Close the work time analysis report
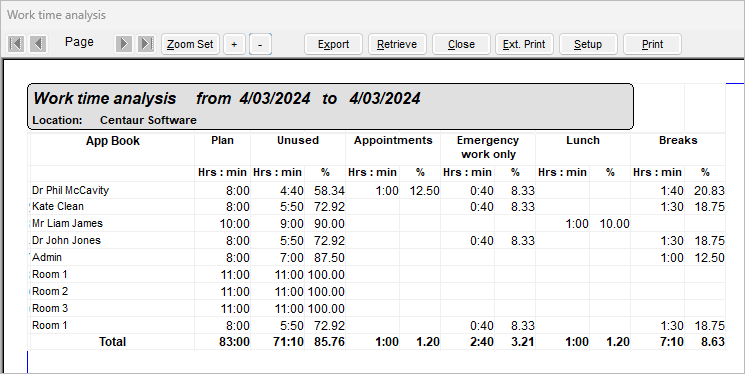 tap(461, 44)
